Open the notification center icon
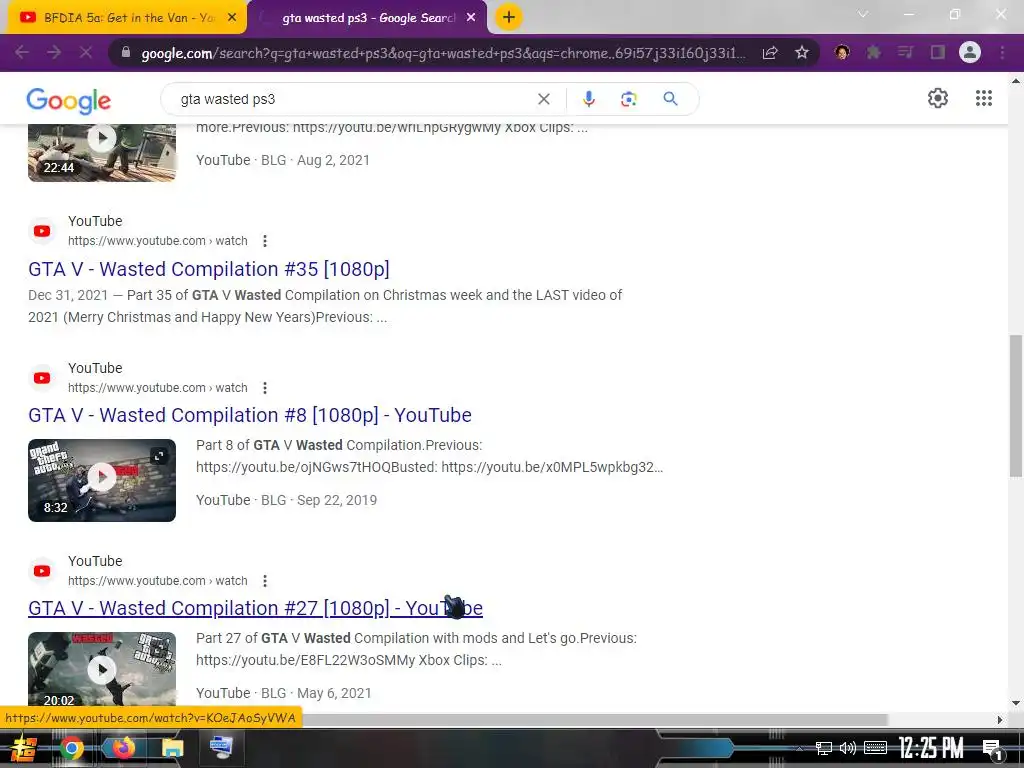The height and width of the screenshot is (768, 1024). point(992,749)
